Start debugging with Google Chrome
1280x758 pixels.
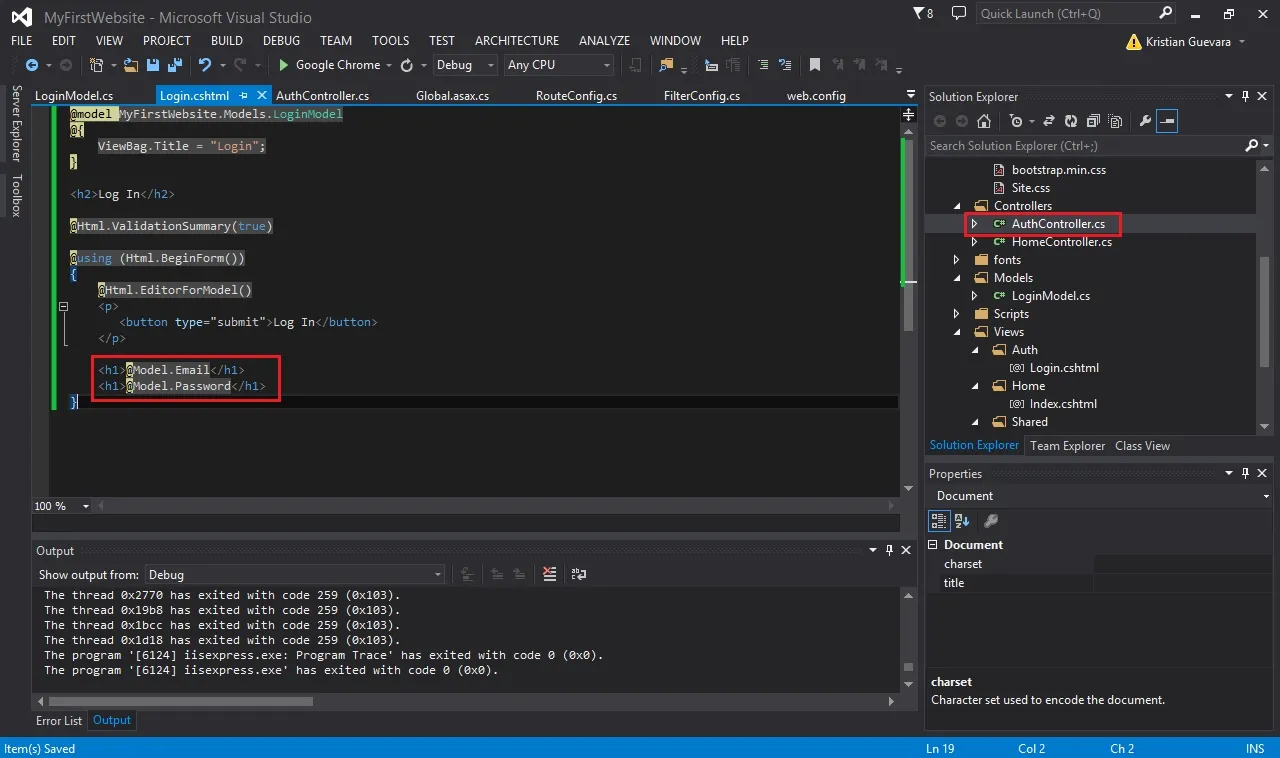click(x=330, y=65)
